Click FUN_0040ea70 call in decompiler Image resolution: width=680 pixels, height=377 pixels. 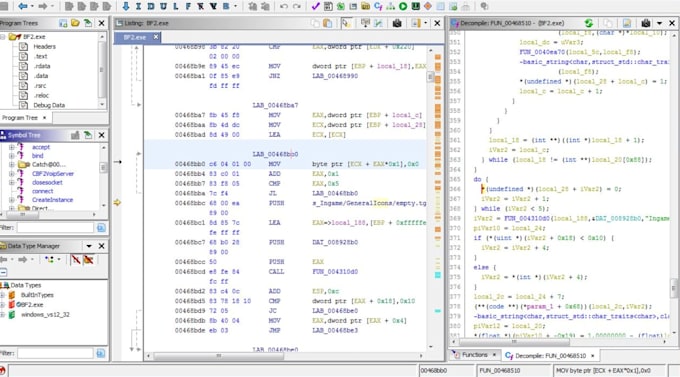(542, 52)
